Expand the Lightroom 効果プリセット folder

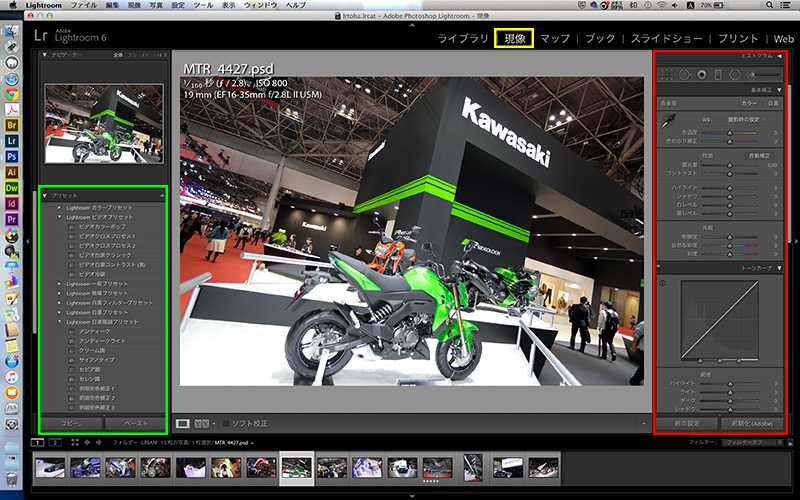pos(59,293)
